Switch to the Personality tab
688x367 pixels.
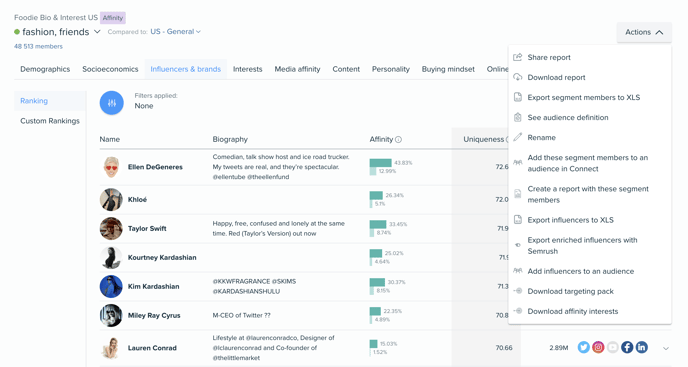(391, 69)
